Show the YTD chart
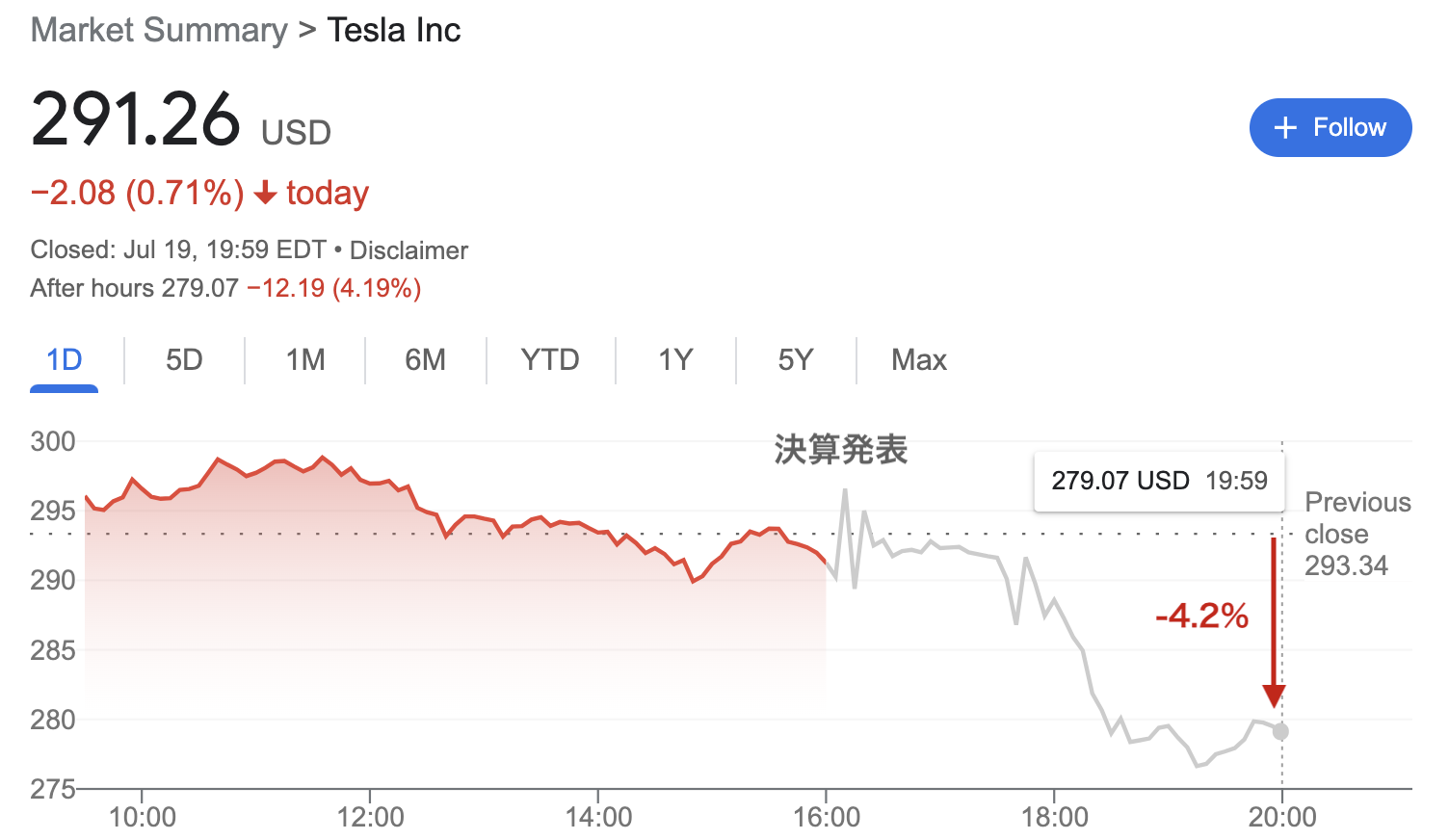This screenshot has width=1449, height=840. click(x=549, y=360)
